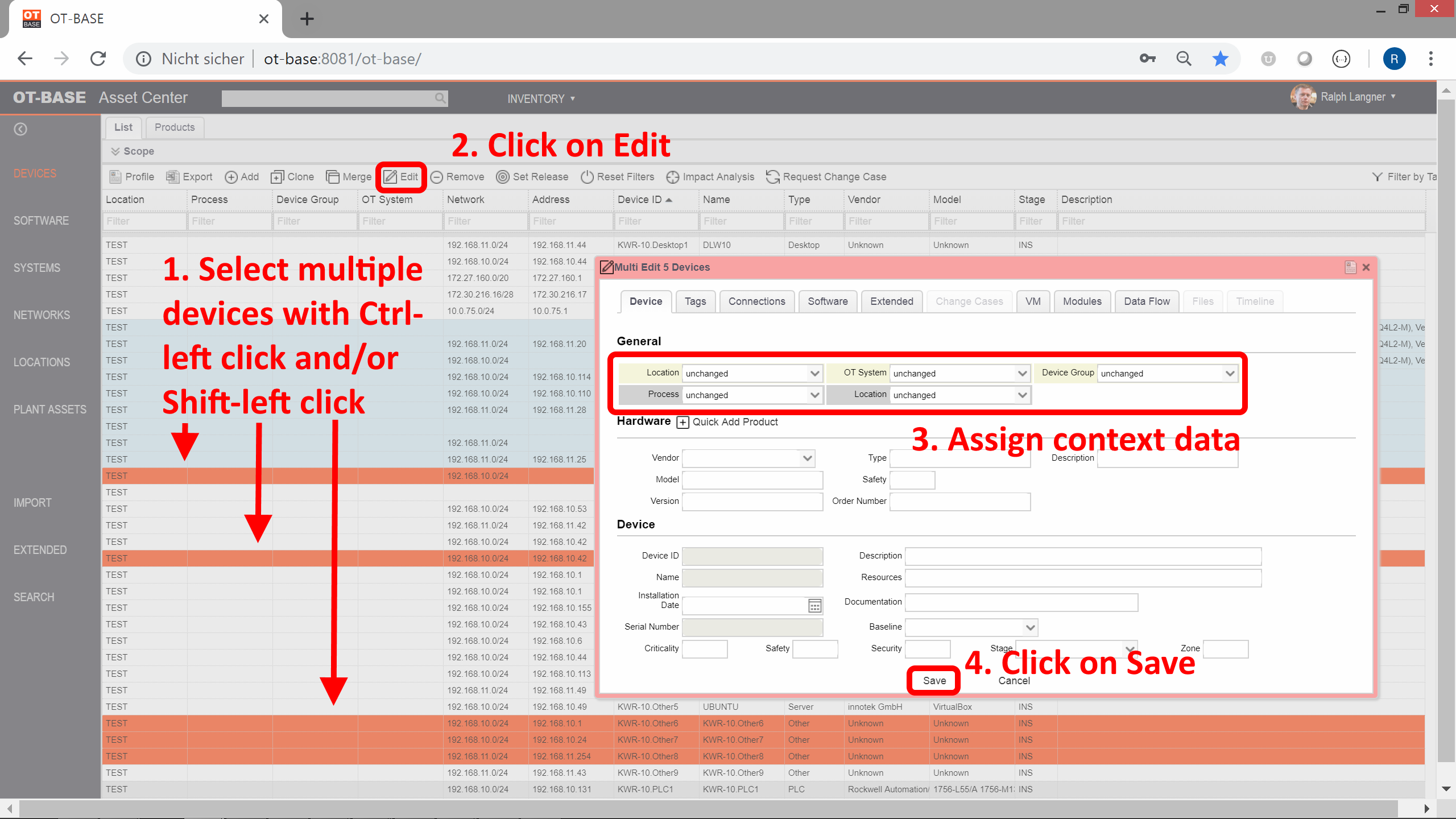Viewport: 1456px width, 819px height.
Task: Click the horizontal scrollbar at bottom
Action: pos(708,808)
